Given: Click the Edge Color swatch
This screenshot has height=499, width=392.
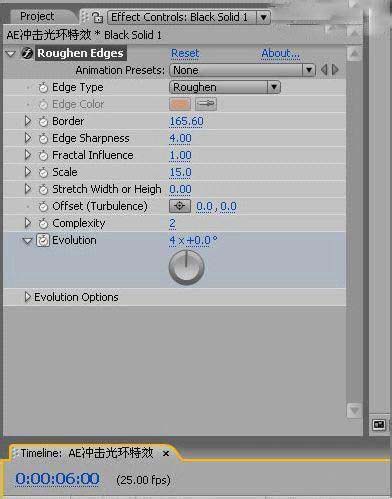Looking at the screenshot, I should click(180, 104).
